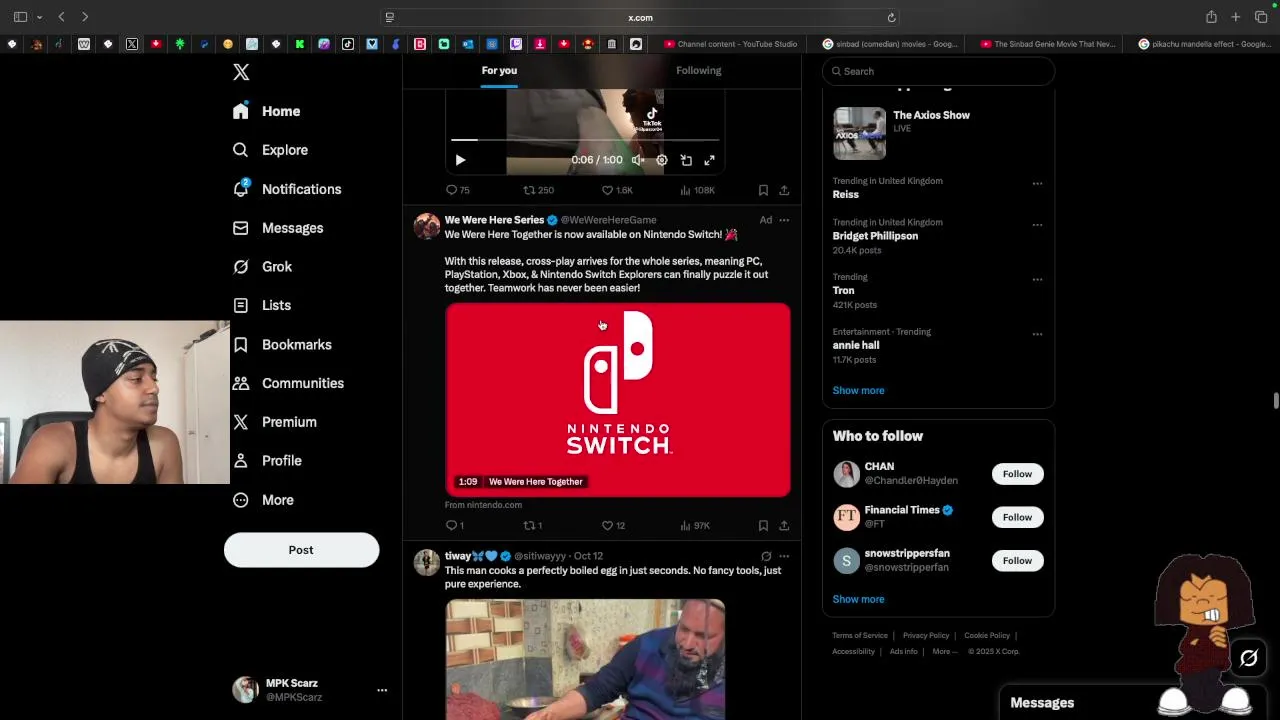The height and width of the screenshot is (720, 1280).
Task: Open options for annie hall trend
Action: [1037, 334]
